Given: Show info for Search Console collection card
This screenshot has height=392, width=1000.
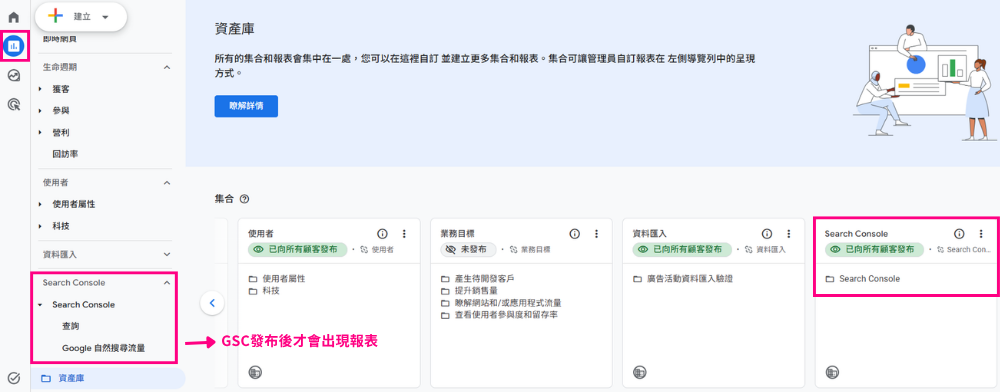Looking at the screenshot, I should tap(959, 234).
